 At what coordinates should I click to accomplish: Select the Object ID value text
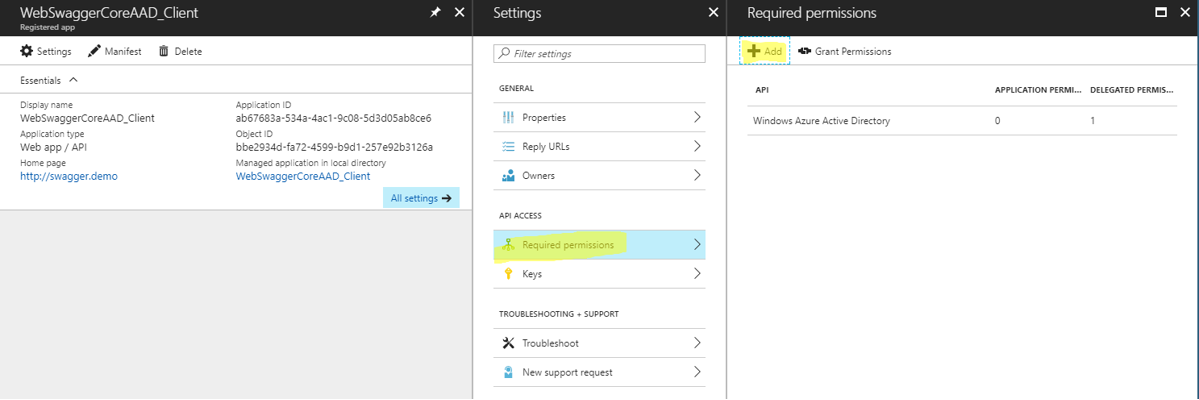[x=334, y=147]
